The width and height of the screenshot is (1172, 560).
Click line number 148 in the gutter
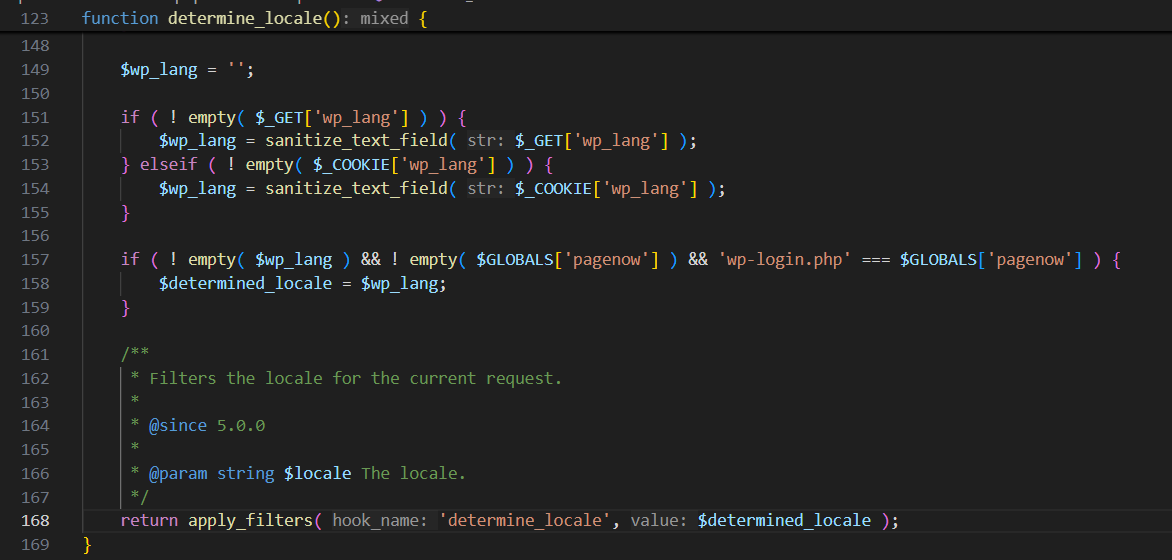35,46
